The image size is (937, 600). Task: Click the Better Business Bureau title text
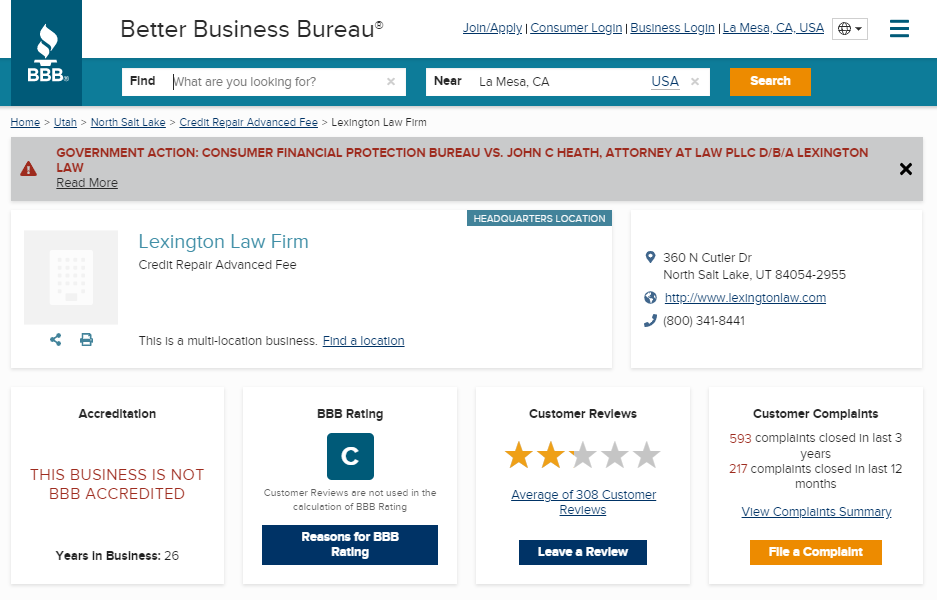coord(252,29)
